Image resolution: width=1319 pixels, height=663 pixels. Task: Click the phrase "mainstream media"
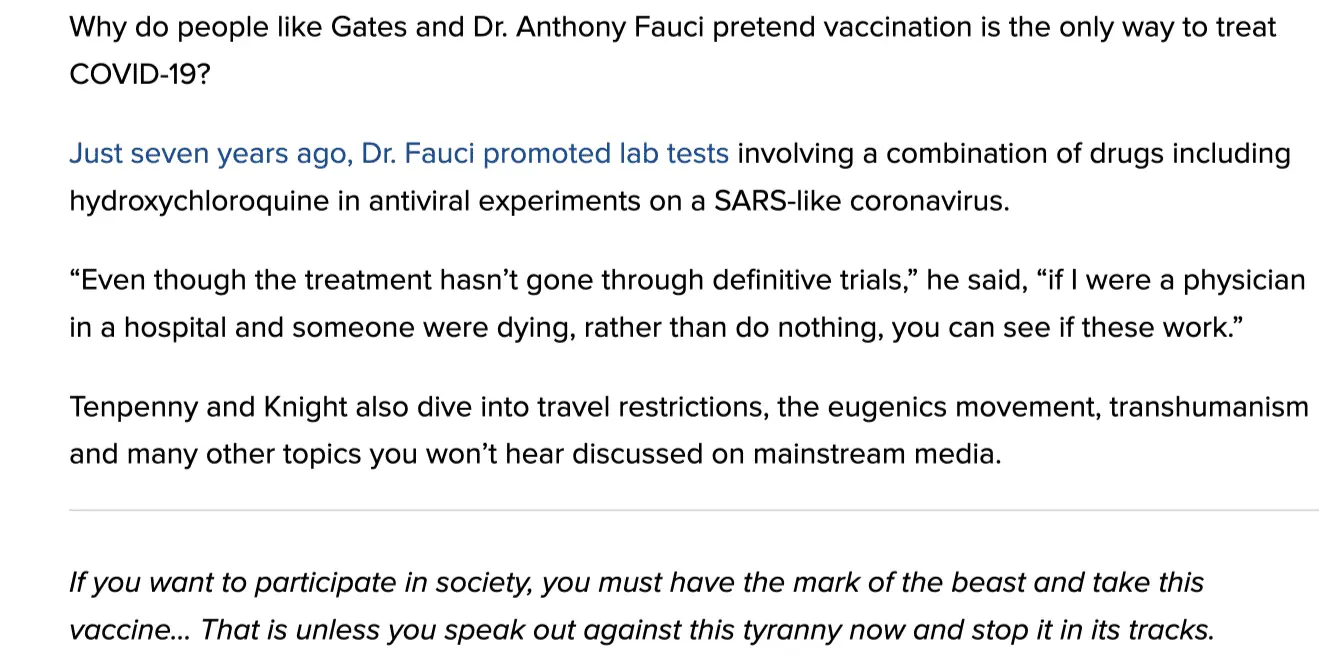tap(875, 454)
